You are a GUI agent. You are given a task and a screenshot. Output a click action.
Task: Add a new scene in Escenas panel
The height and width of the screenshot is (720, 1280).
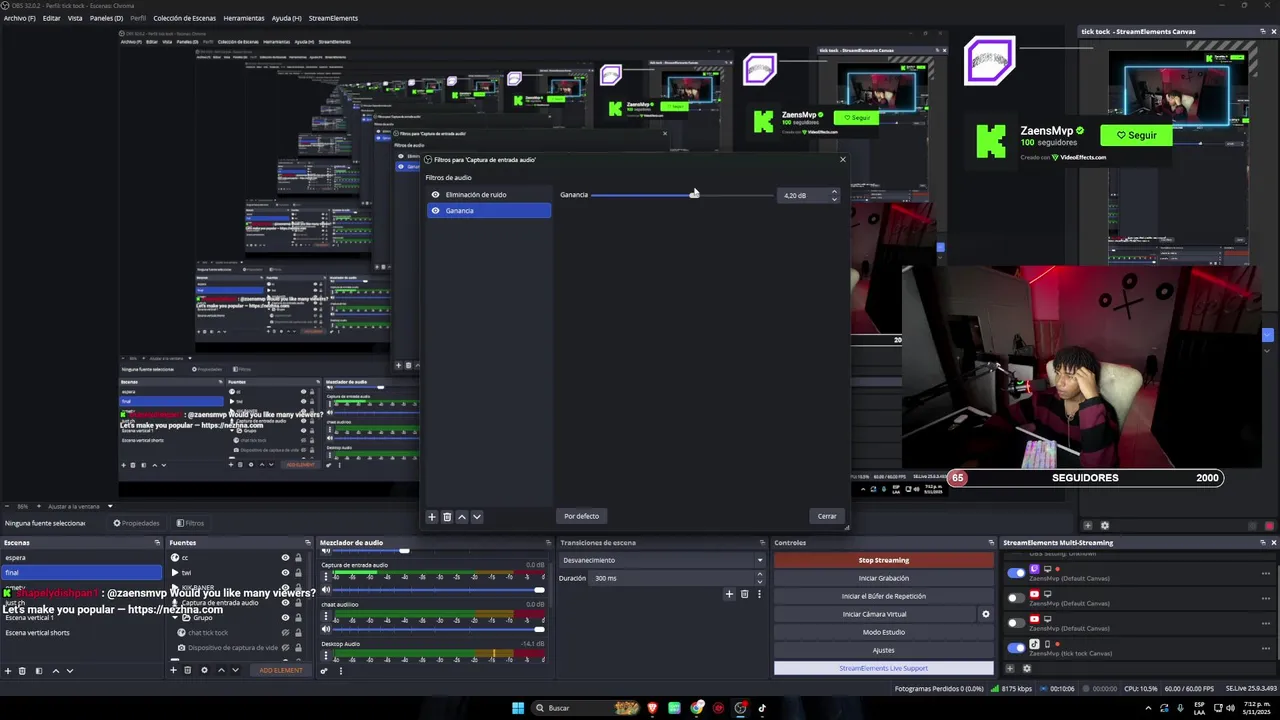(8, 670)
